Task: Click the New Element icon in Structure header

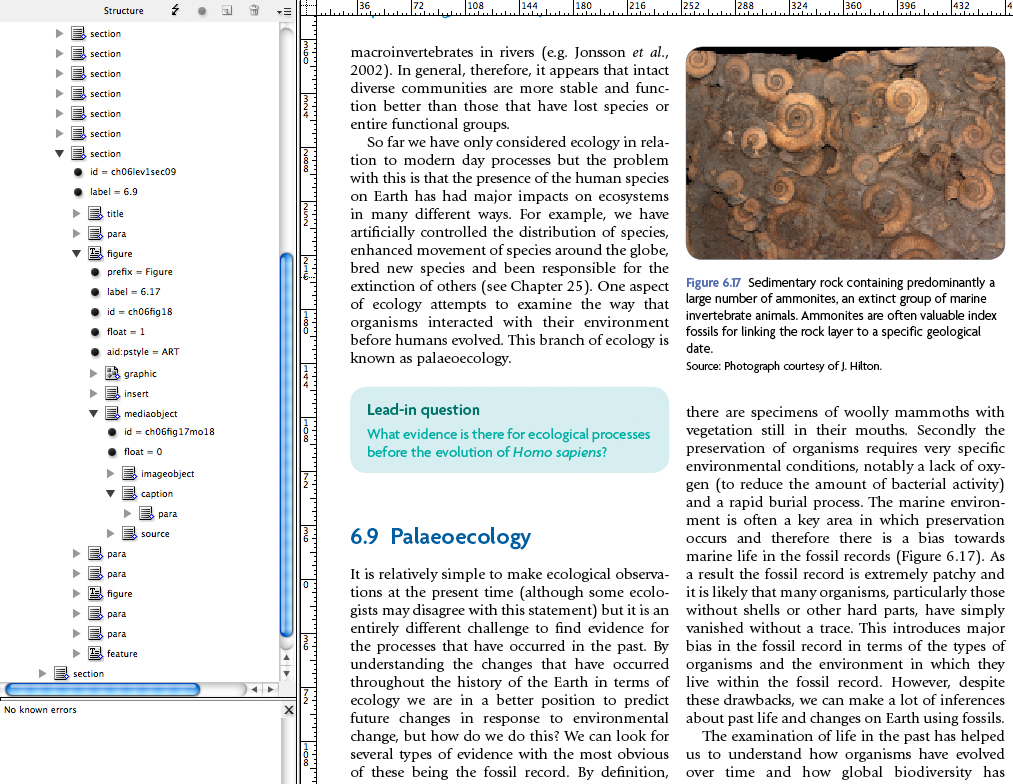Action: [228, 10]
